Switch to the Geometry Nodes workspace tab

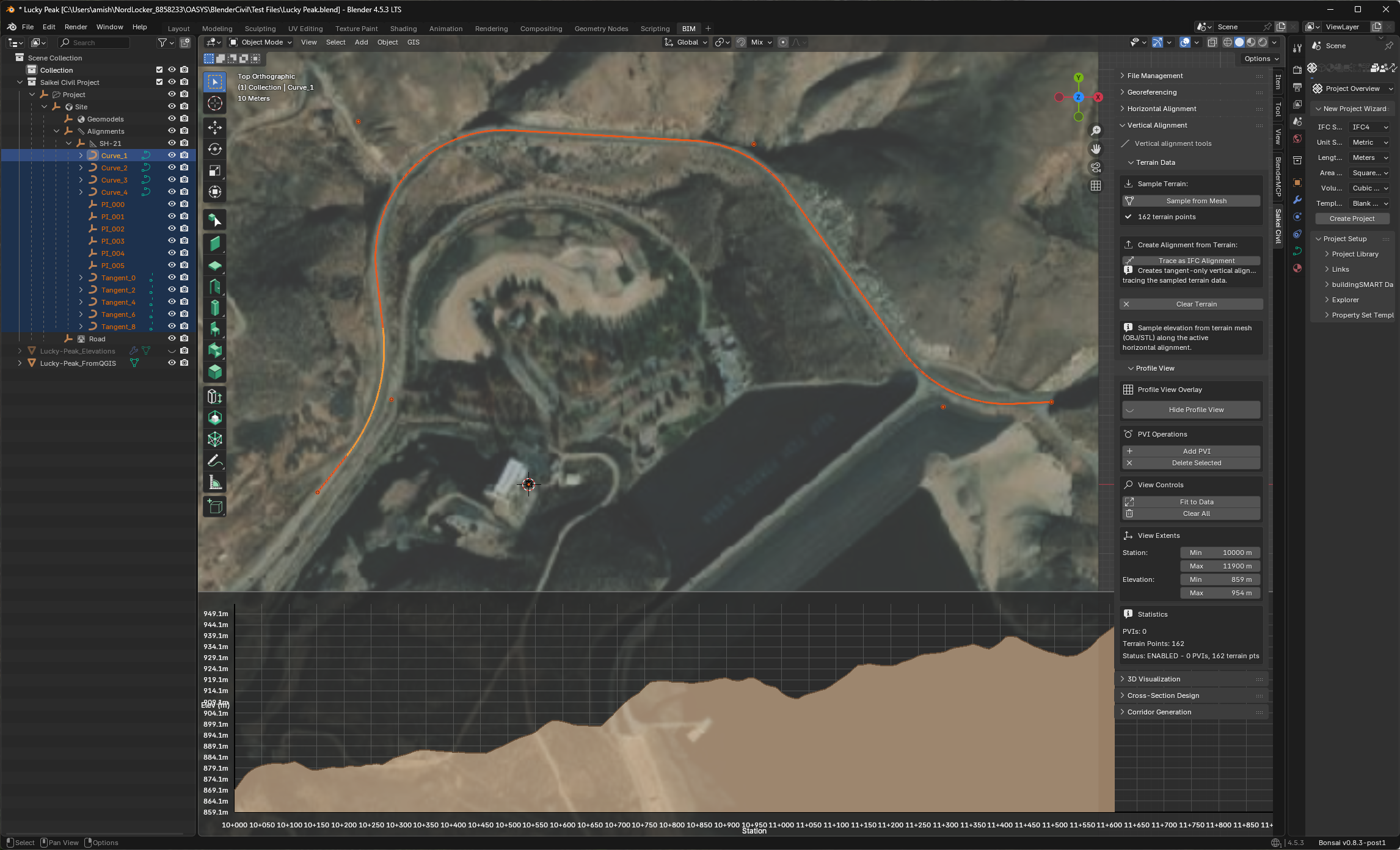(600, 29)
